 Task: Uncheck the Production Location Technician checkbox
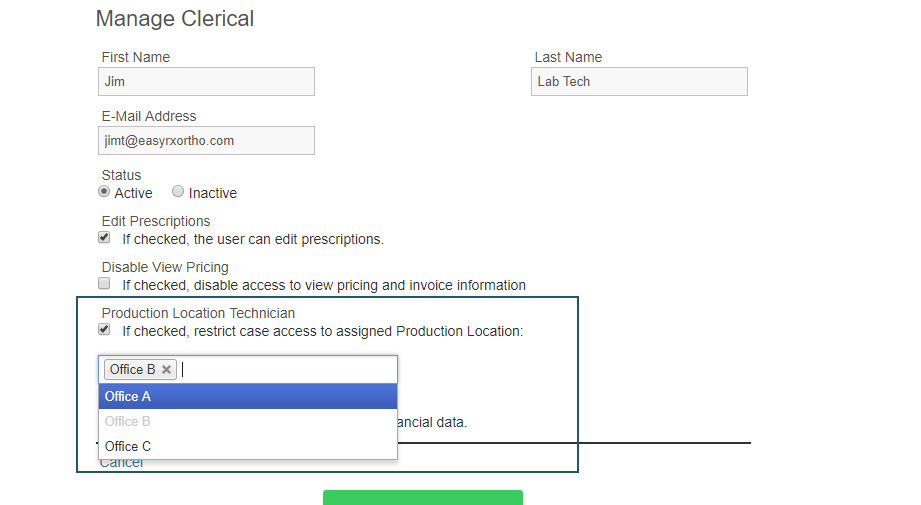[x=104, y=330]
